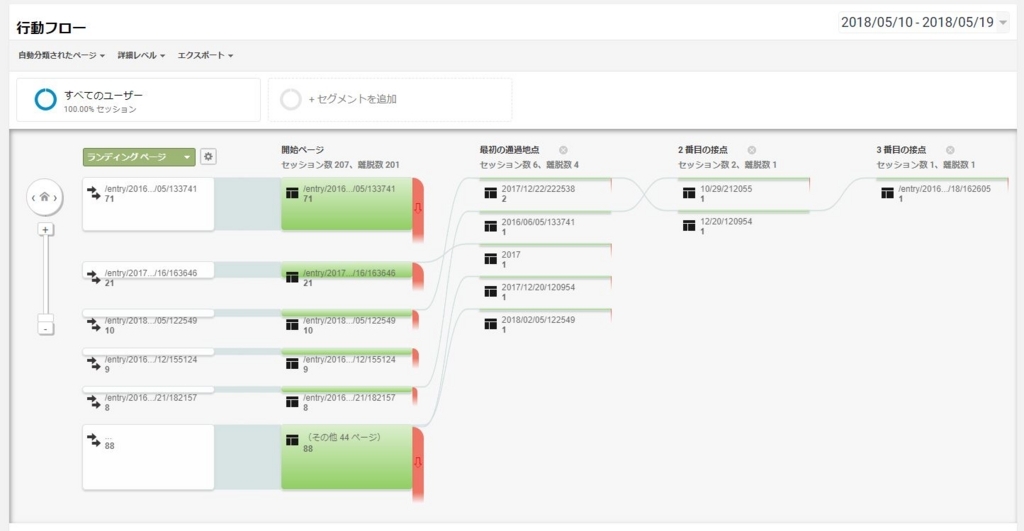Open the date range selector
This screenshot has width=1024, height=531.
(923, 22)
